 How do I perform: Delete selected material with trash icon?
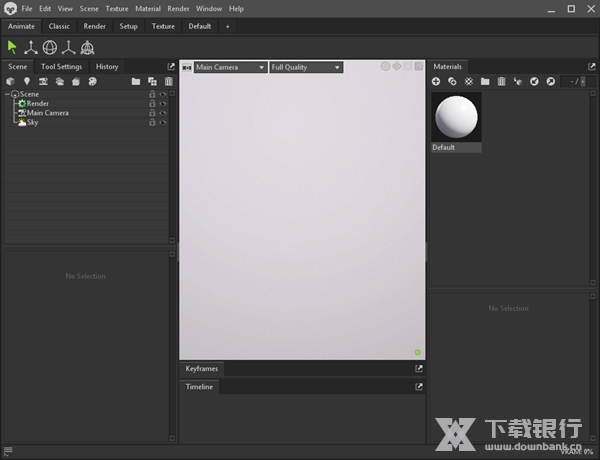pos(501,81)
